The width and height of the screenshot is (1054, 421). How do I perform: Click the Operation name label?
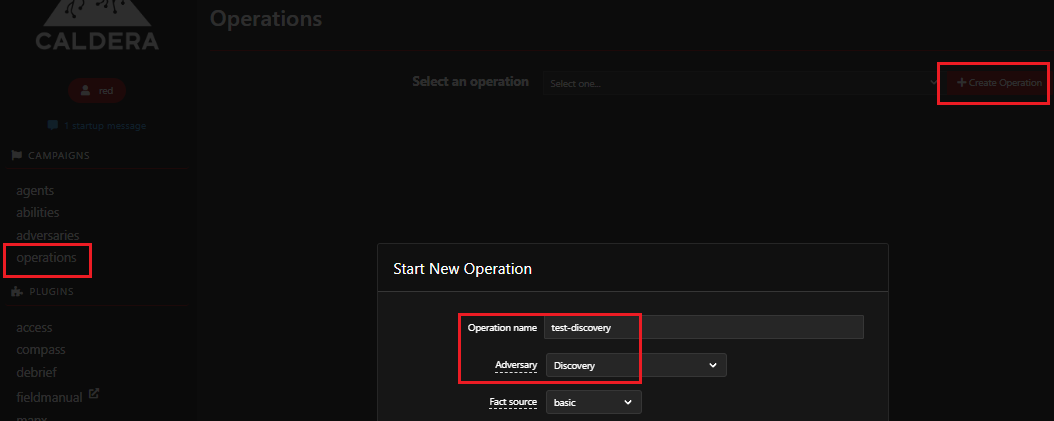click(x=502, y=328)
